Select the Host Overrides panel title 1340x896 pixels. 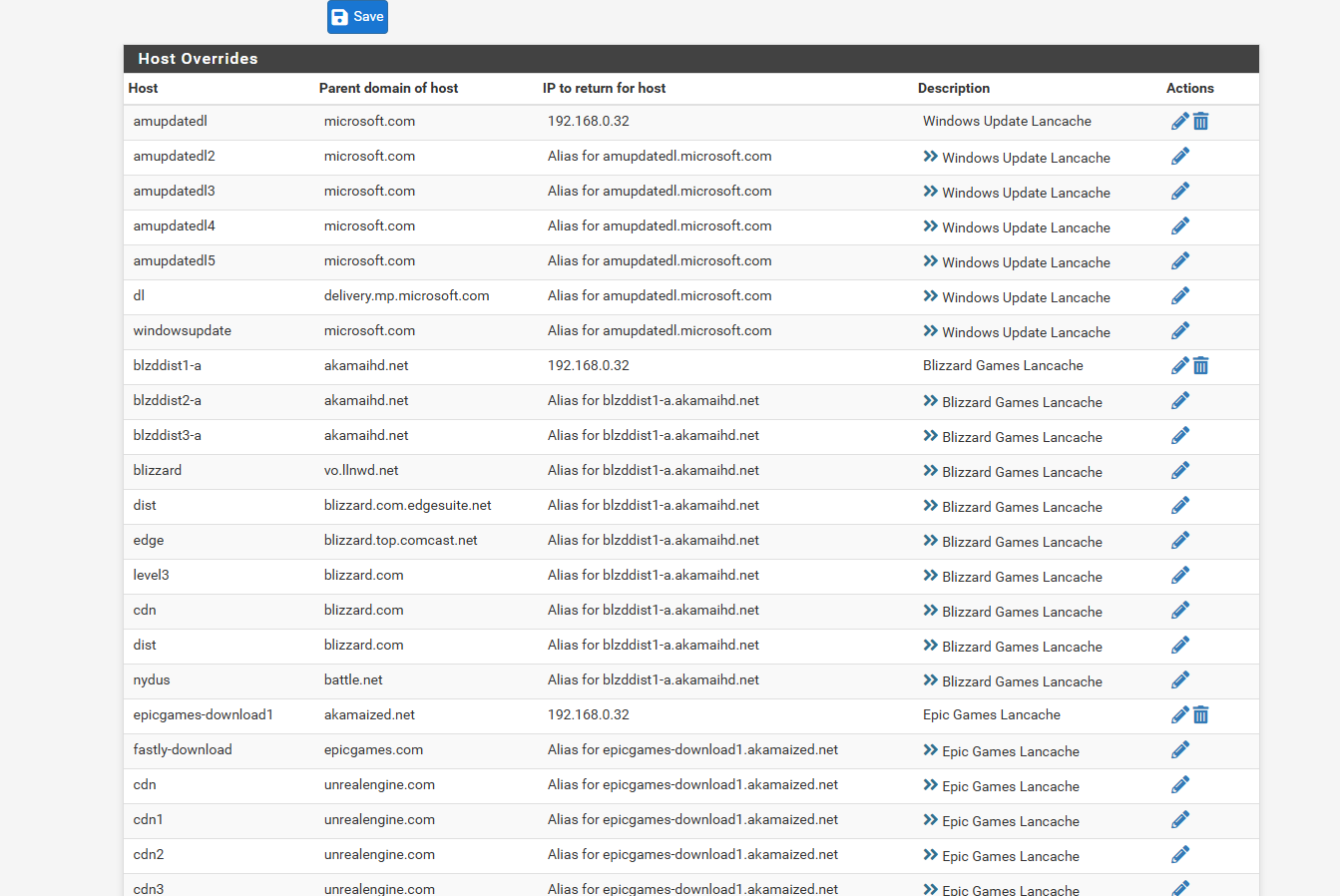pos(198,59)
